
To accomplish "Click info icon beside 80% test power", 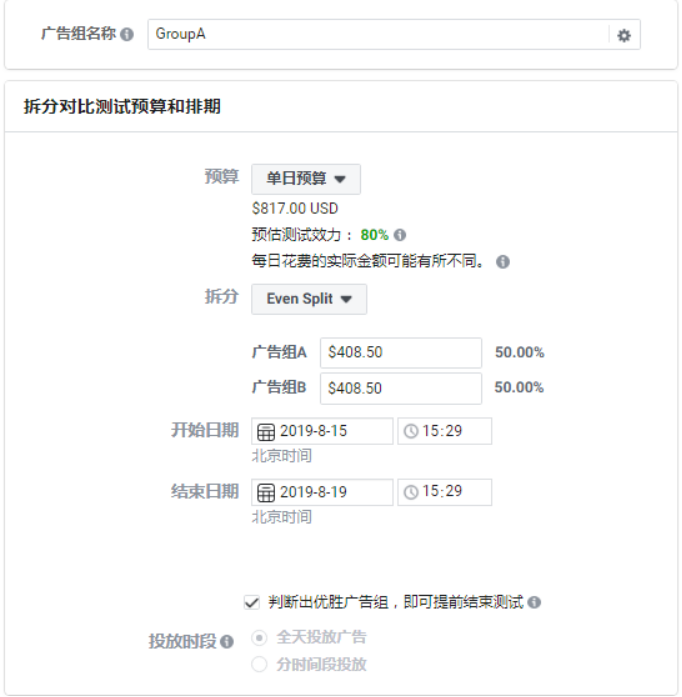I will tap(400, 235).
